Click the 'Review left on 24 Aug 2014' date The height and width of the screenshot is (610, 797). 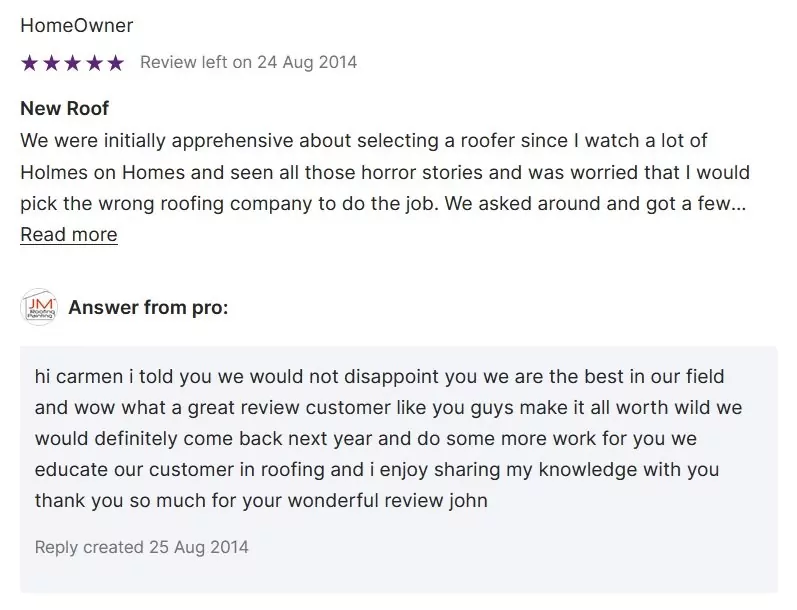pyautogui.click(x=249, y=63)
